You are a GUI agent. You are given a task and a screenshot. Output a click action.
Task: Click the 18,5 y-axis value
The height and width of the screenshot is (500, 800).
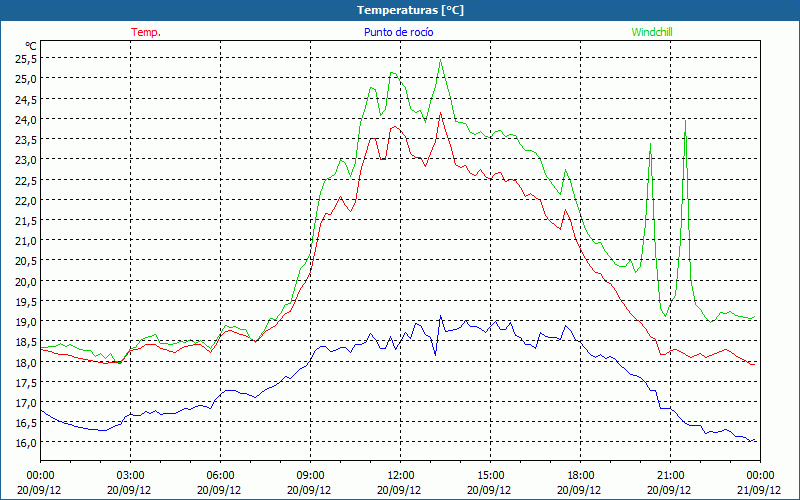pyautogui.click(x=26, y=341)
